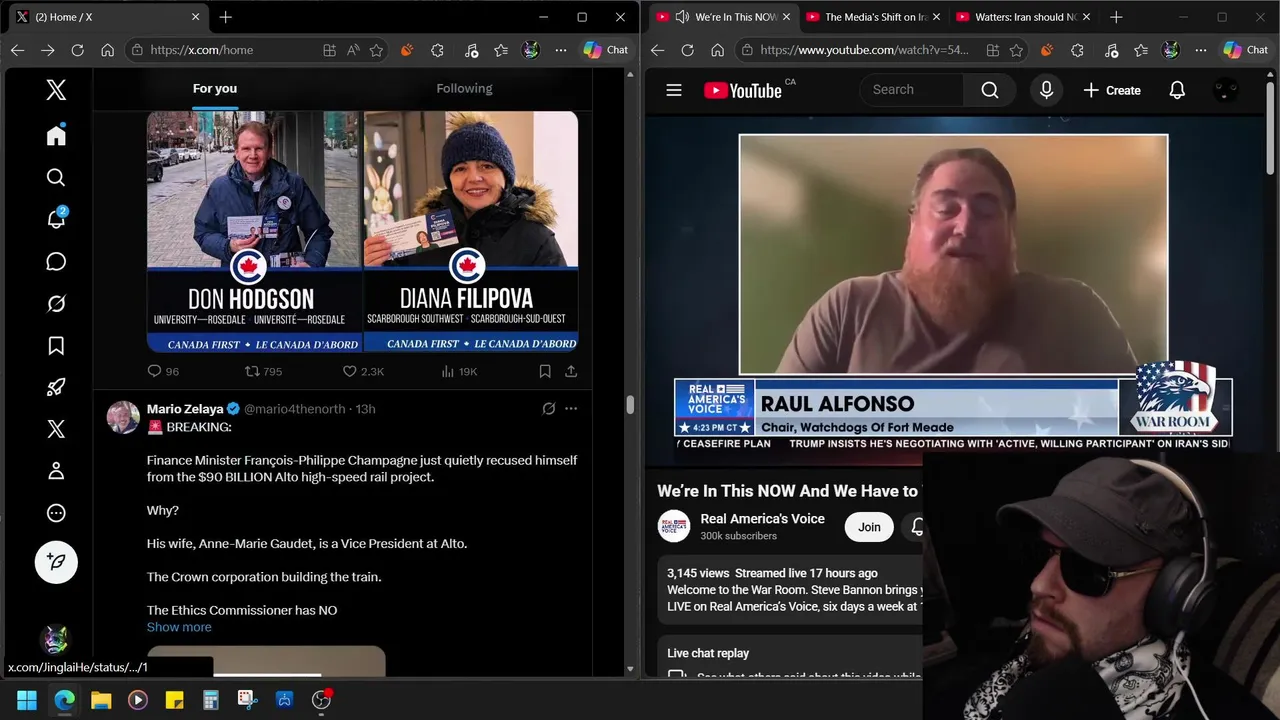
Task: Open More options circle in X sidebar
Action: coord(56,513)
